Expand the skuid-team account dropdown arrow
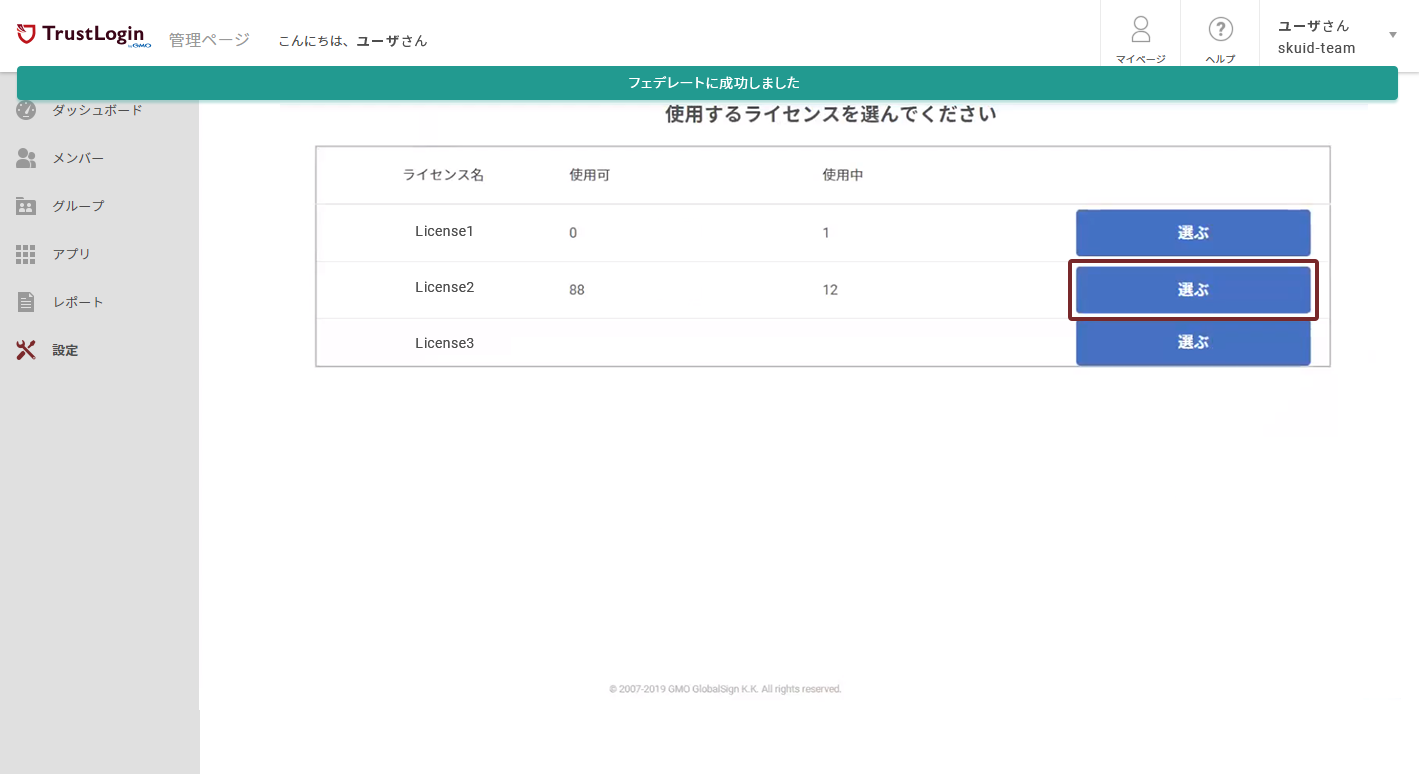The width and height of the screenshot is (1419, 774). (1392, 34)
